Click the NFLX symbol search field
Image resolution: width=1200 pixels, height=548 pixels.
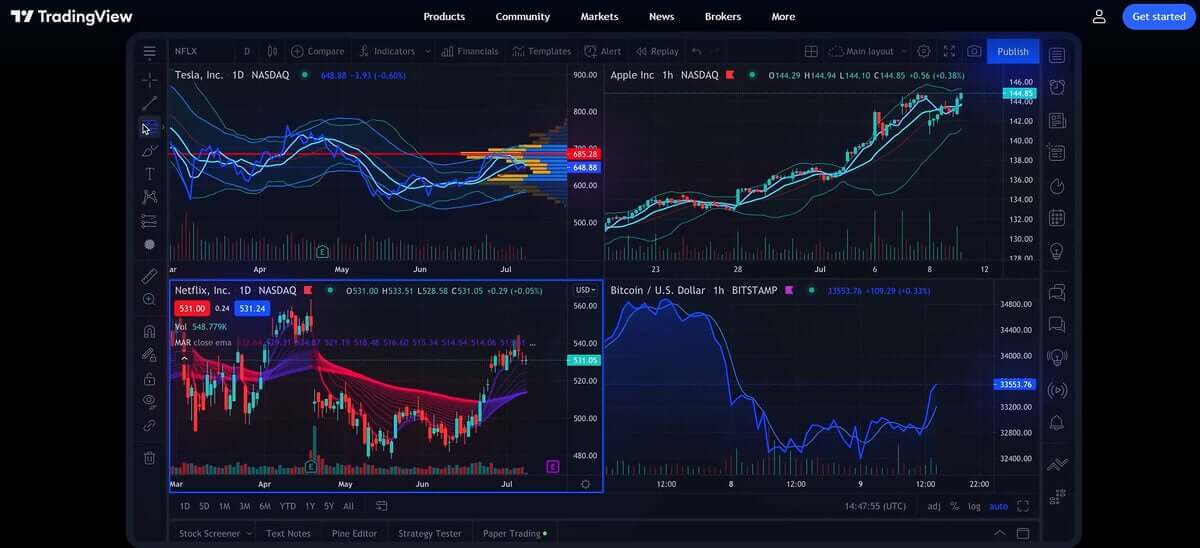click(x=200, y=51)
